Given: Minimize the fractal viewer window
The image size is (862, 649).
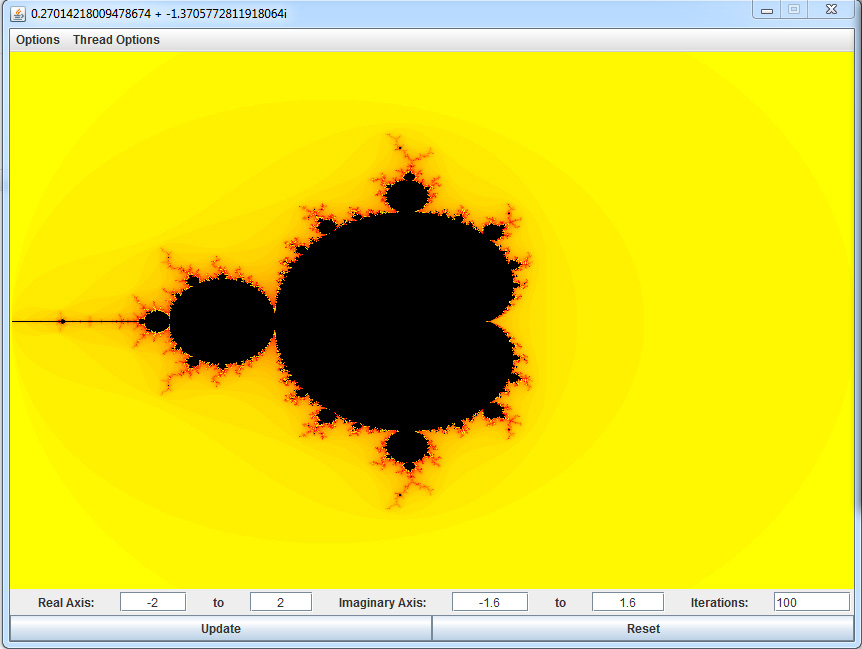Looking at the screenshot, I should (767, 10).
